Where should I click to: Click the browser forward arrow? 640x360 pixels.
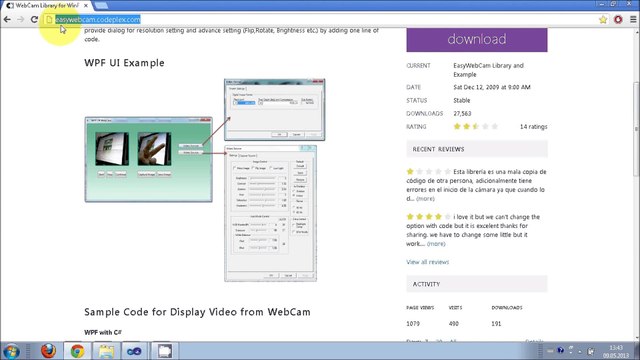[20, 19]
